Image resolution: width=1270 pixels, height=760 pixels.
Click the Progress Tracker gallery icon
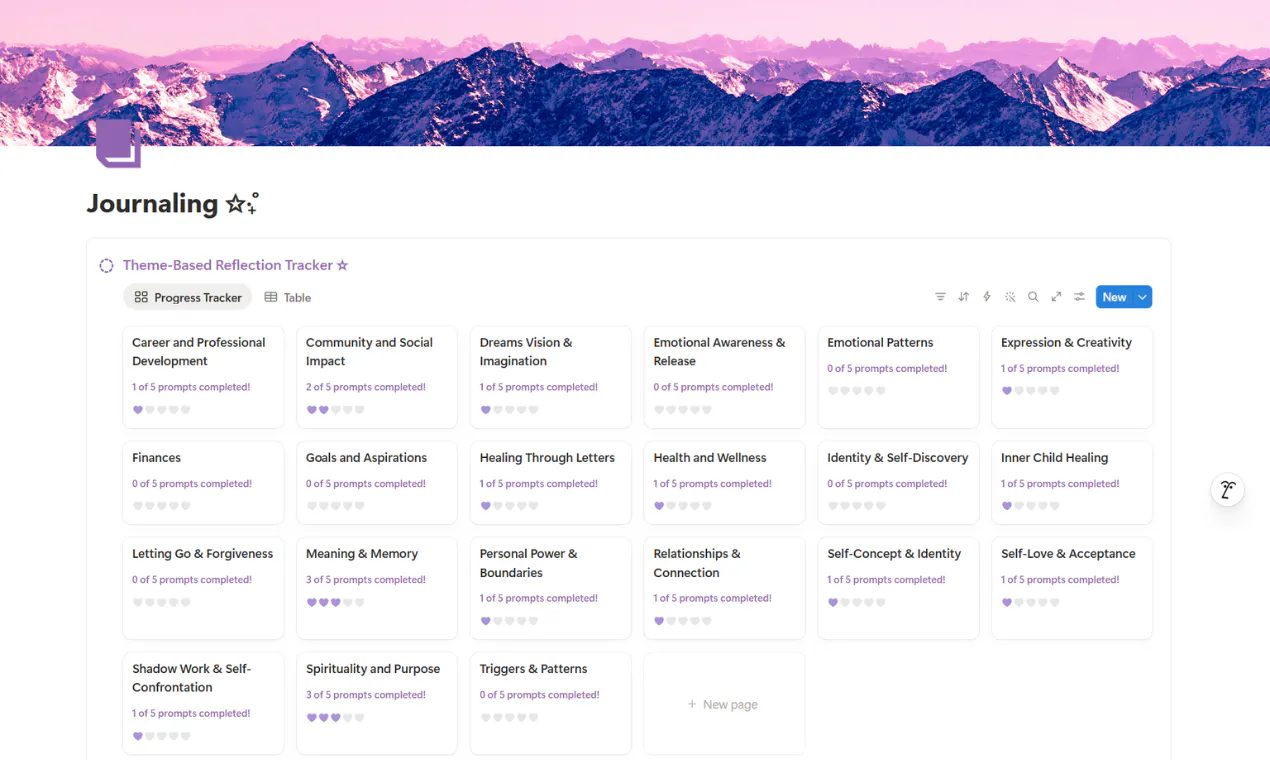(x=141, y=297)
